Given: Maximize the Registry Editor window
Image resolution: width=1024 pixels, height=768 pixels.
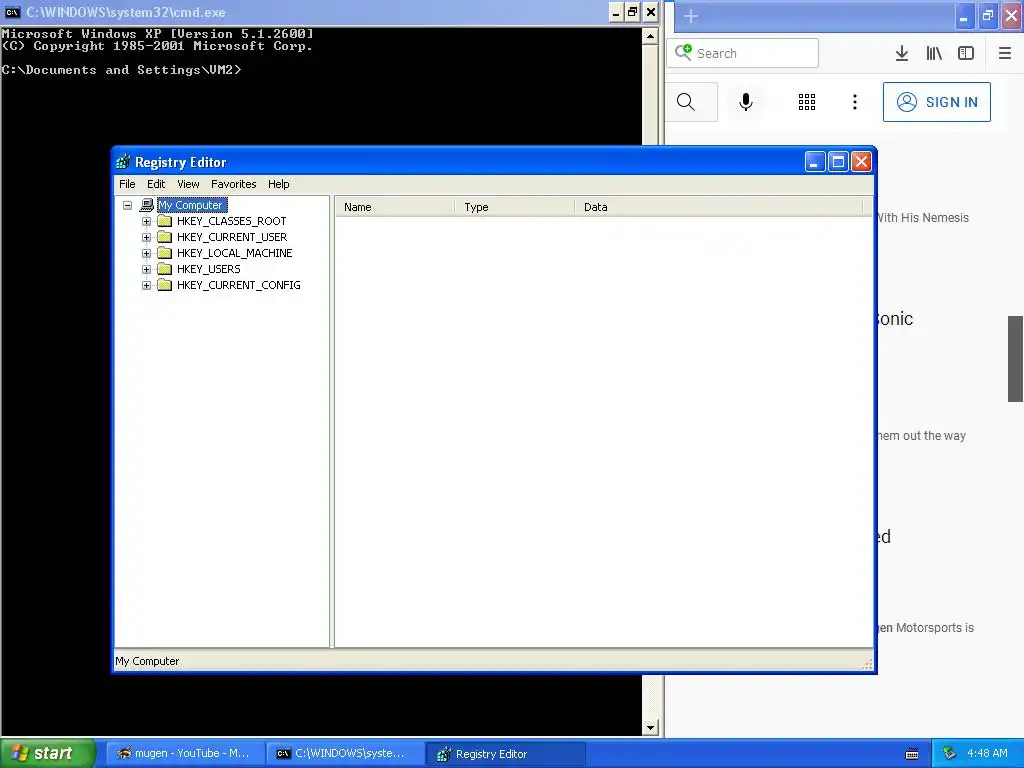Looking at the screenshot, I should [x=838, y=162].
